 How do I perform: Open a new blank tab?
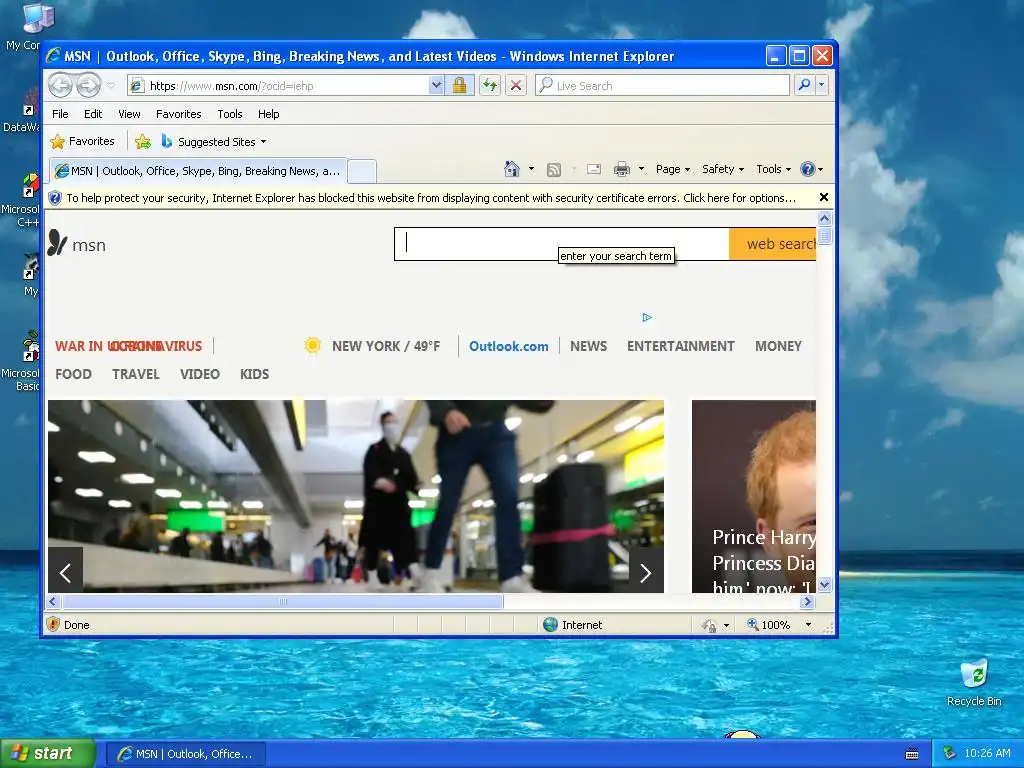(362, 172)
